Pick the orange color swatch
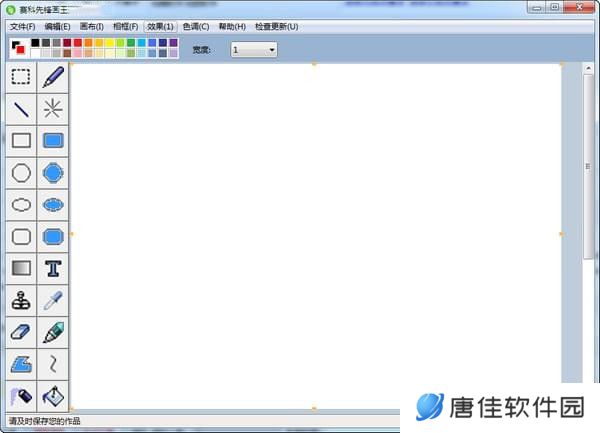The width and height of the screenshot is (600, 433). tap(88, 42)
